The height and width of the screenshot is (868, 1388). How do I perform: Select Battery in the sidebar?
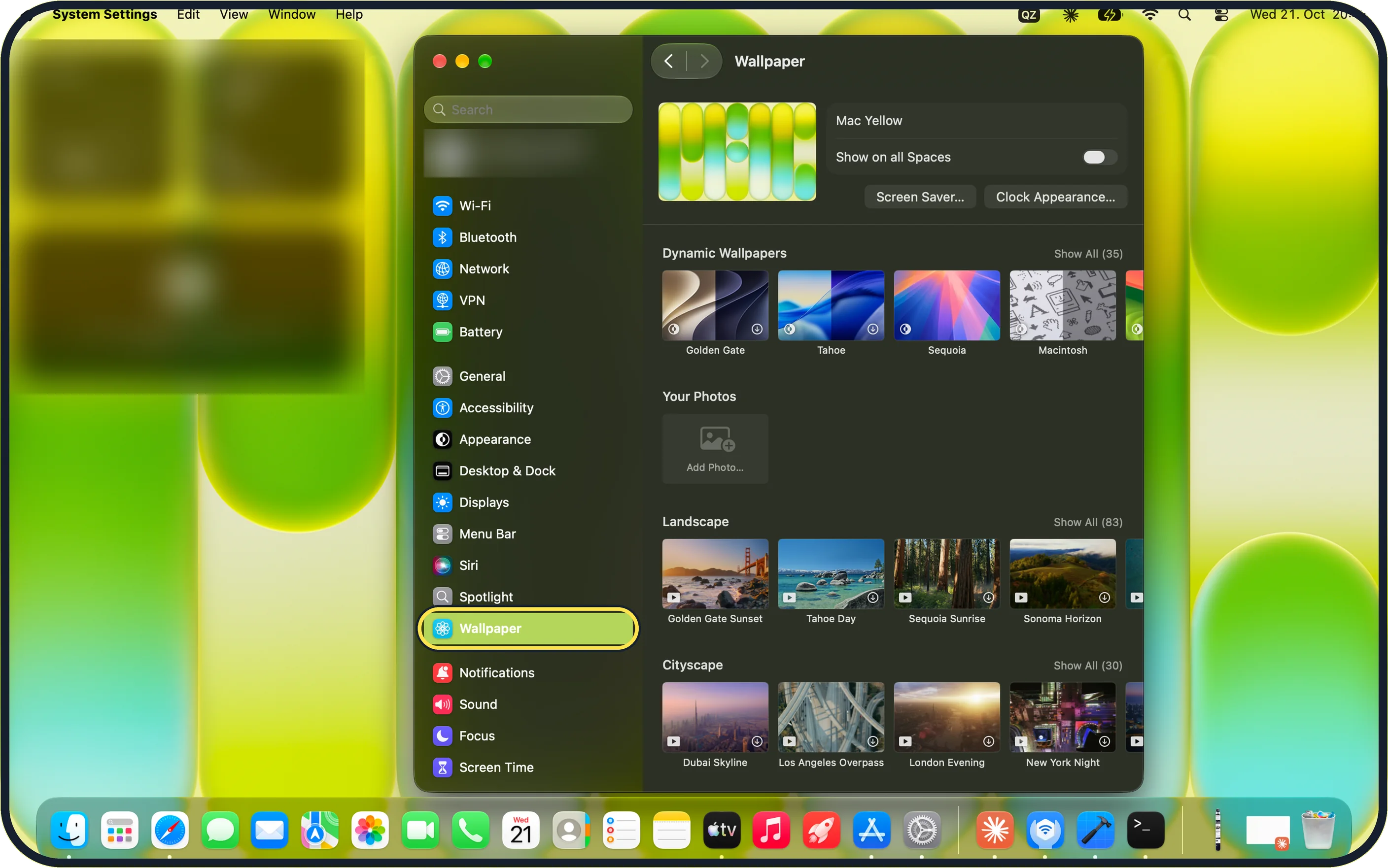(528, 332)
